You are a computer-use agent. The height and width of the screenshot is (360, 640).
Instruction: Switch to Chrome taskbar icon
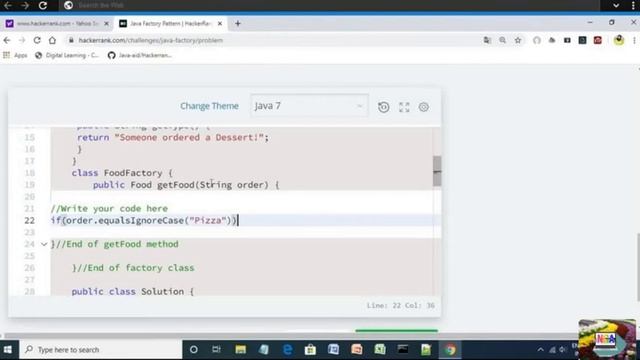coord(450,349)
